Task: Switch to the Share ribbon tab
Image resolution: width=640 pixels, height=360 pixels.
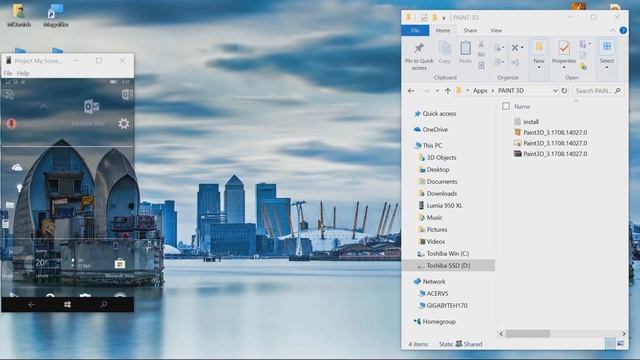Action: pos(470,31)
